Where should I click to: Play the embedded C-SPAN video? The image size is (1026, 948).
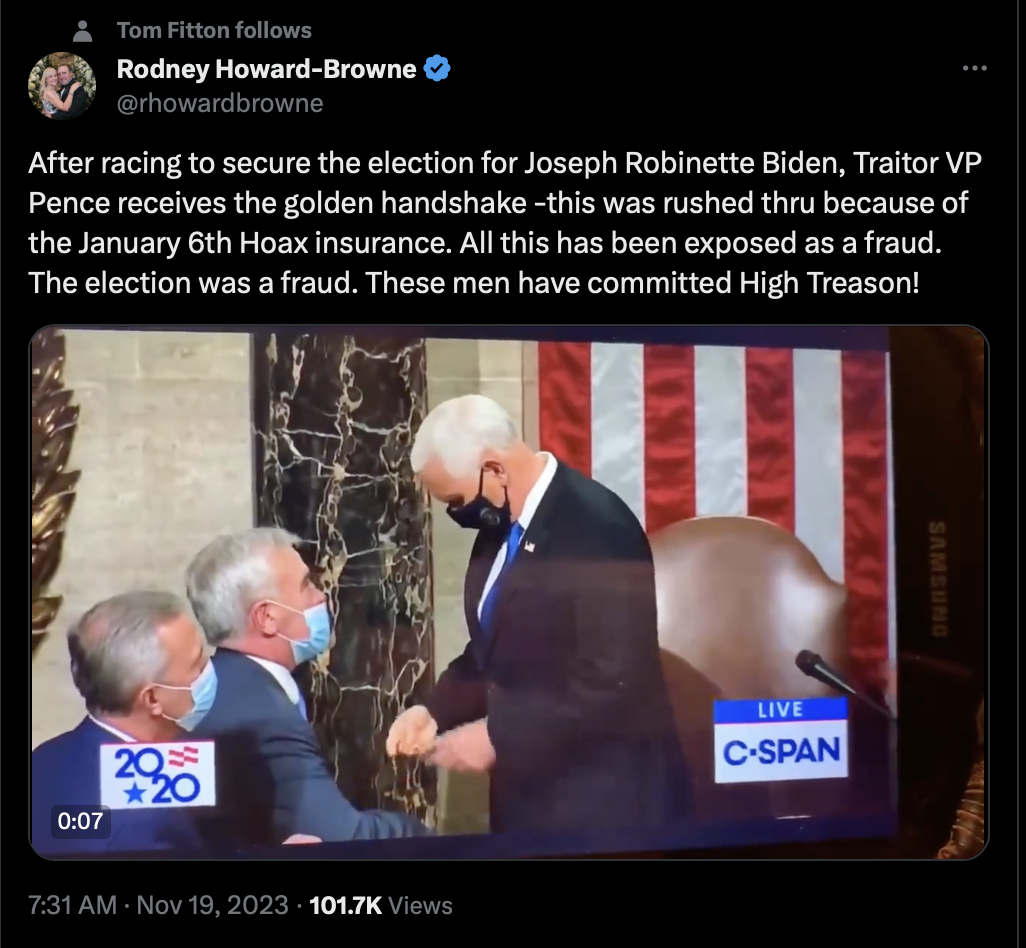508,592
